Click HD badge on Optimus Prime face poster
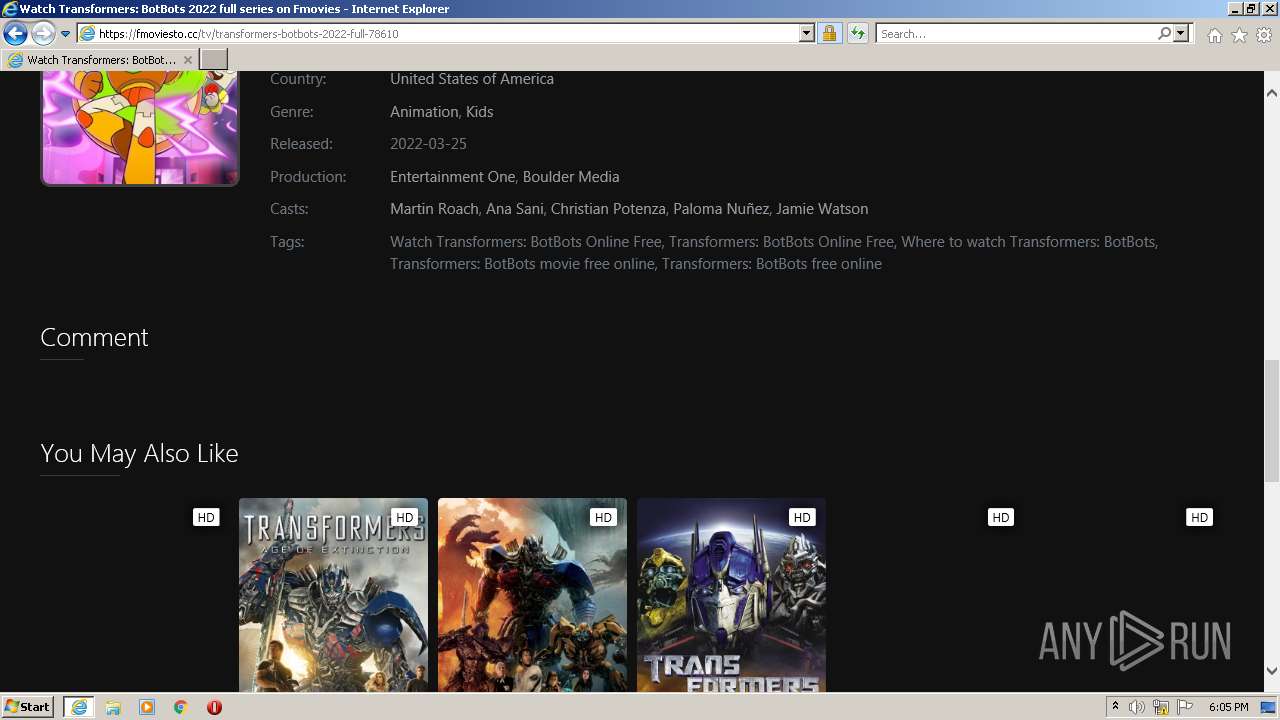1280x720 pixels. [802, 517]
